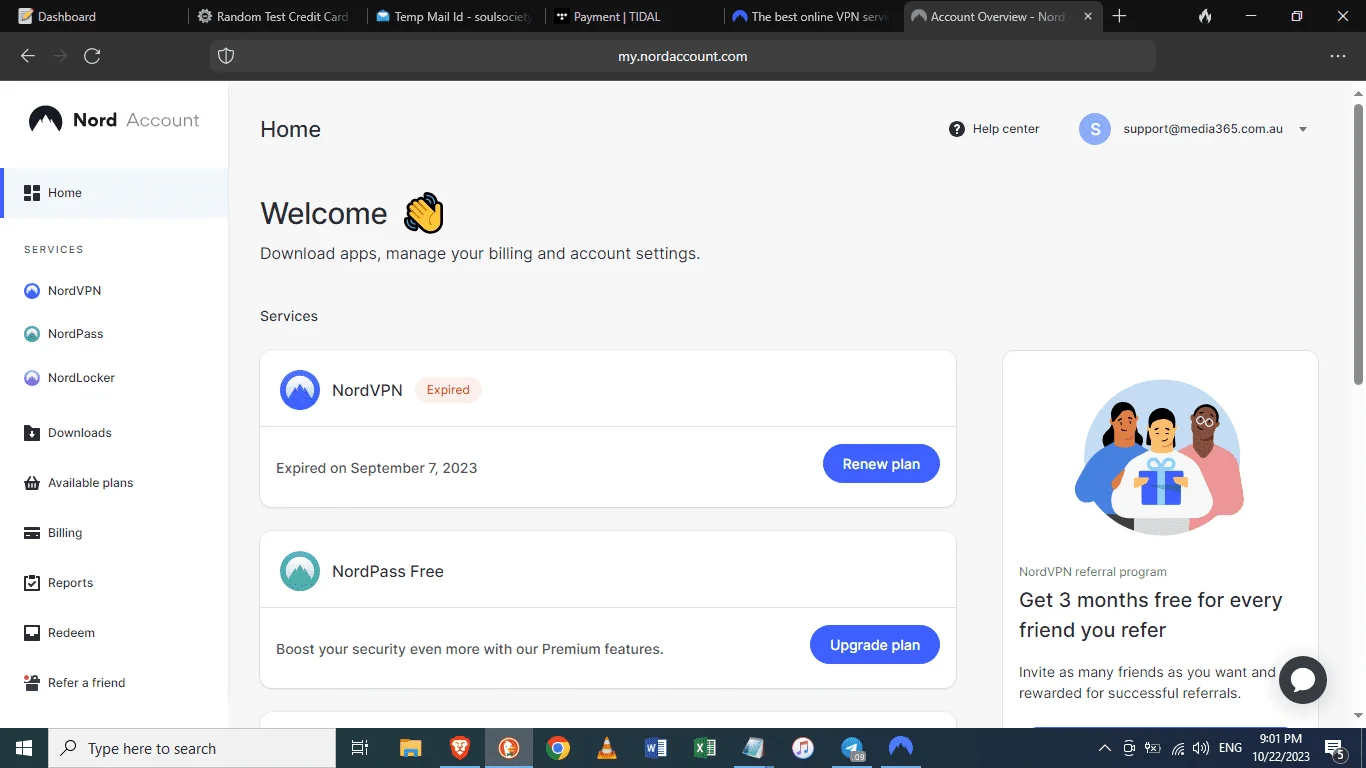Switch to the Random Test Credit Card tab

[275, 16]
